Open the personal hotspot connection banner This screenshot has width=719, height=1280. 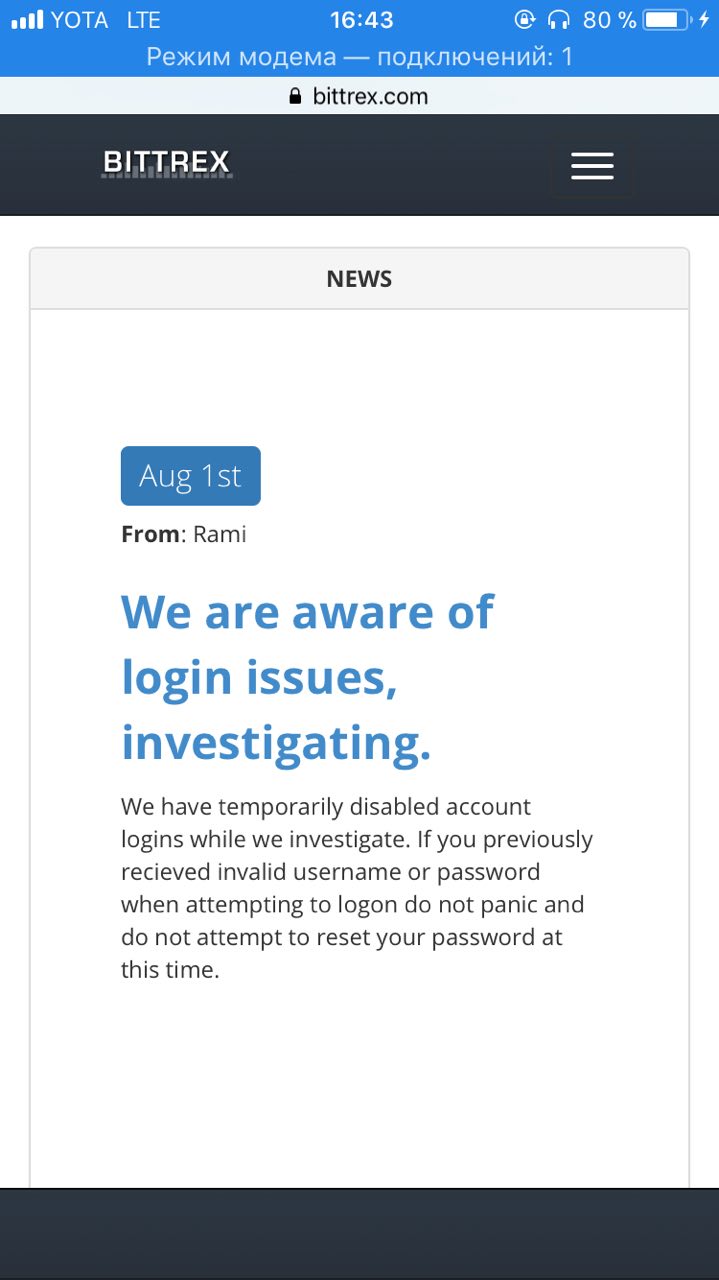[x=359, y=56]
